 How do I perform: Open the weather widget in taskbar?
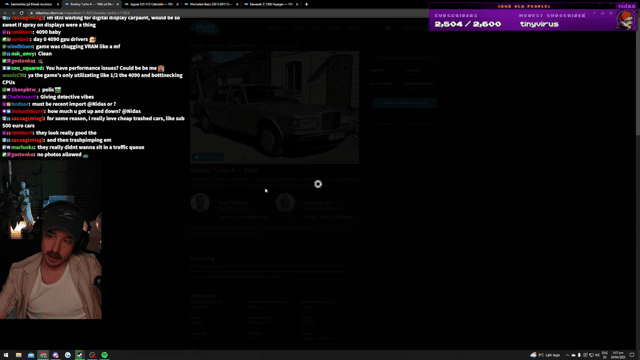[x=545, y=355]
